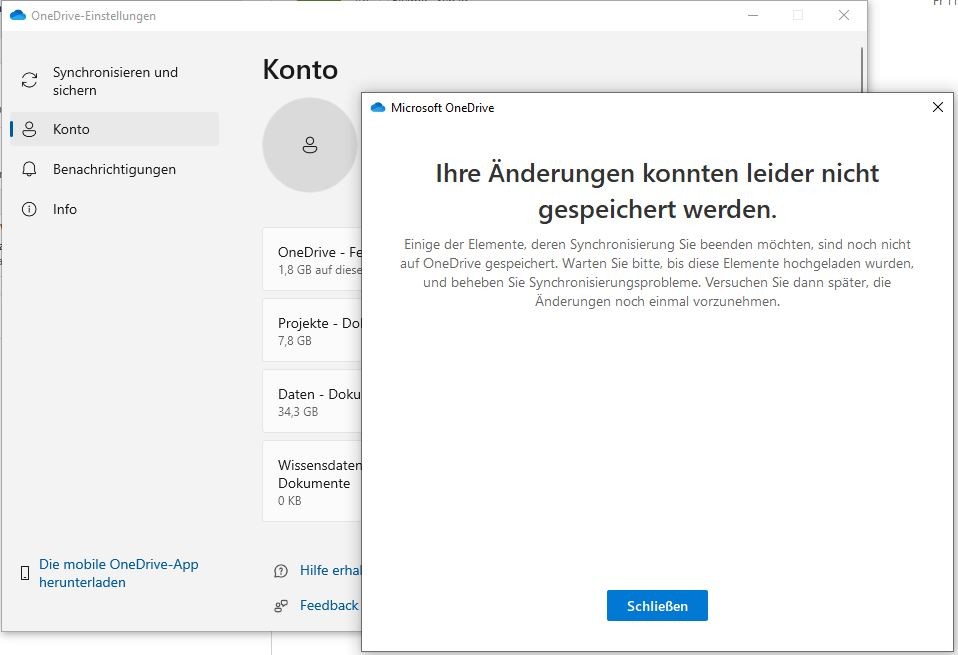Click the question mark help icon

pos(281,571)
